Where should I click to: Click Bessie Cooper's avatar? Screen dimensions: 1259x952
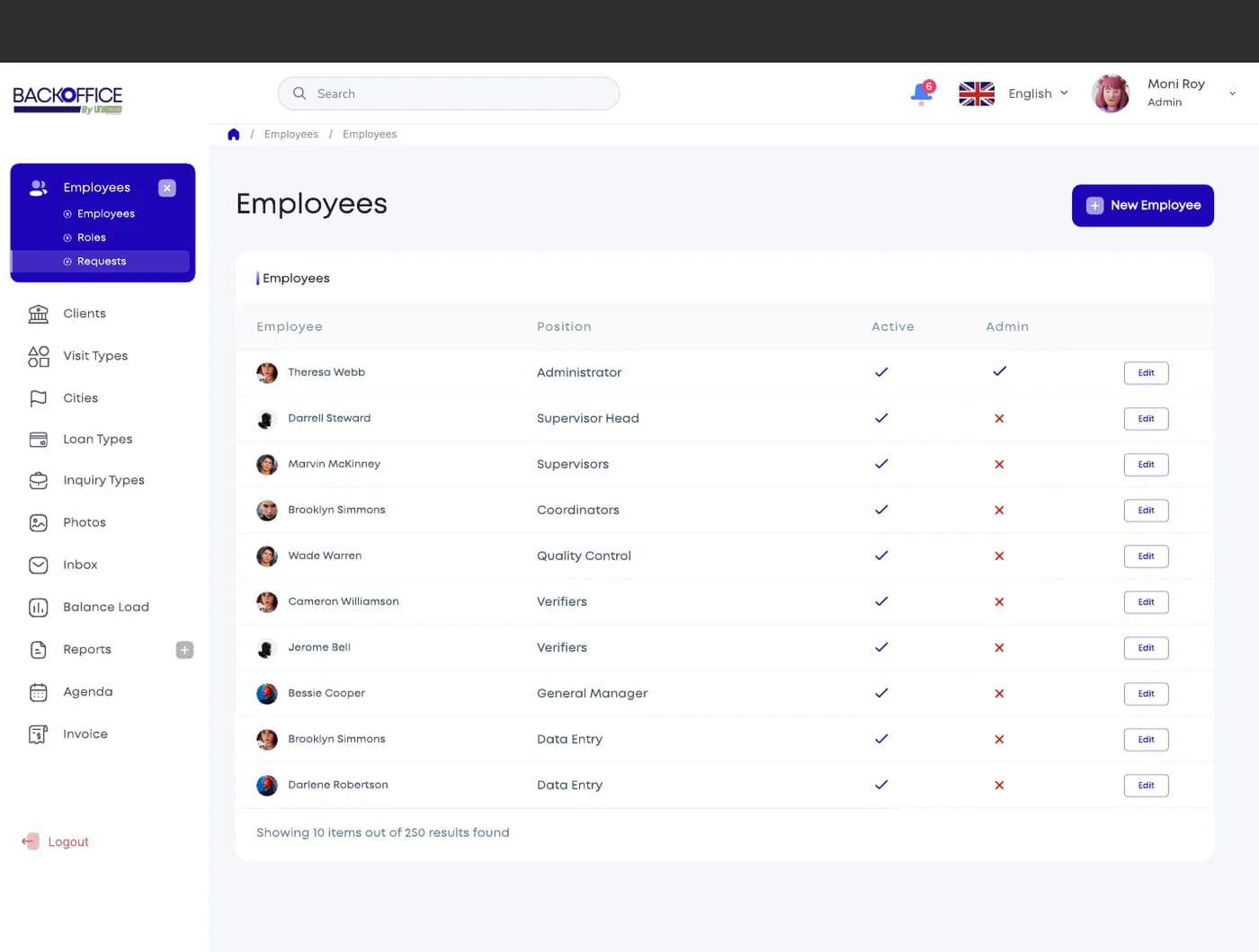267,693
